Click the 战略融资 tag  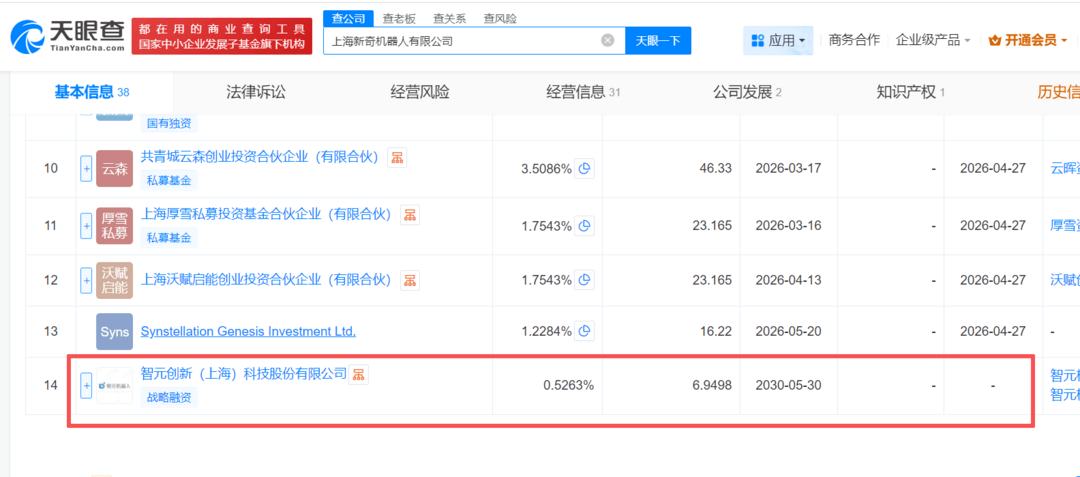pos(169,397)
